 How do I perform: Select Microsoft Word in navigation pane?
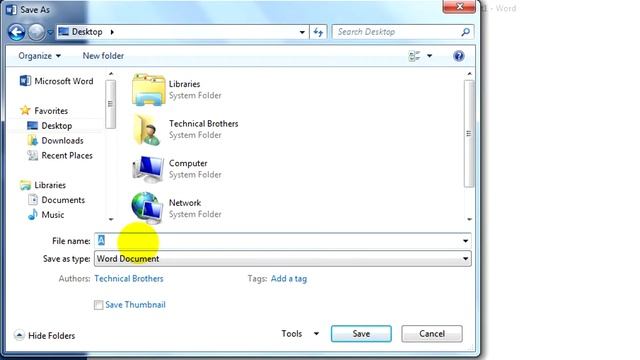pyautogui.click(x=57, y=81)
